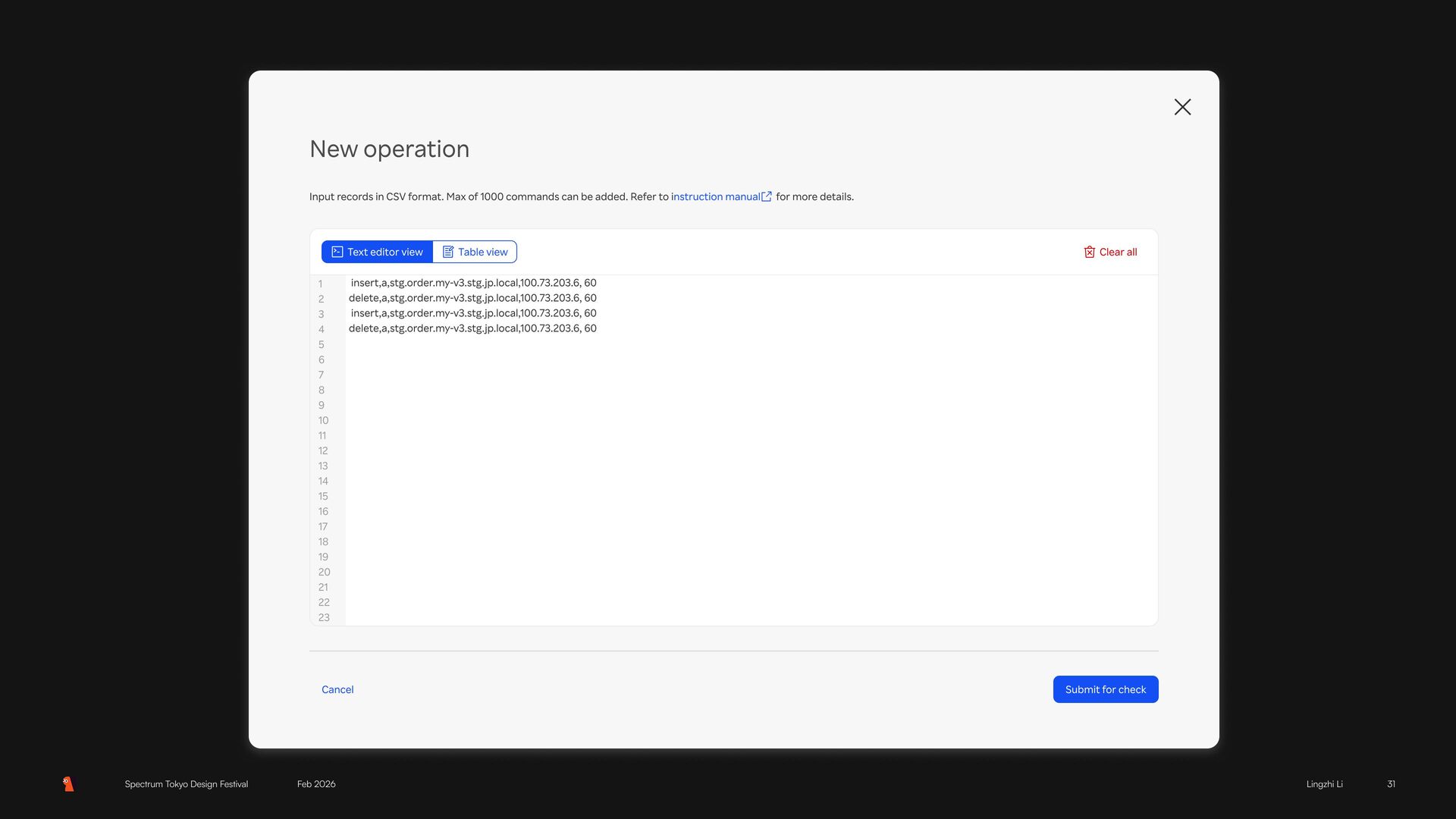Open the instruction manual link
Screen dimensions: 1456x819
coord(715,196)
